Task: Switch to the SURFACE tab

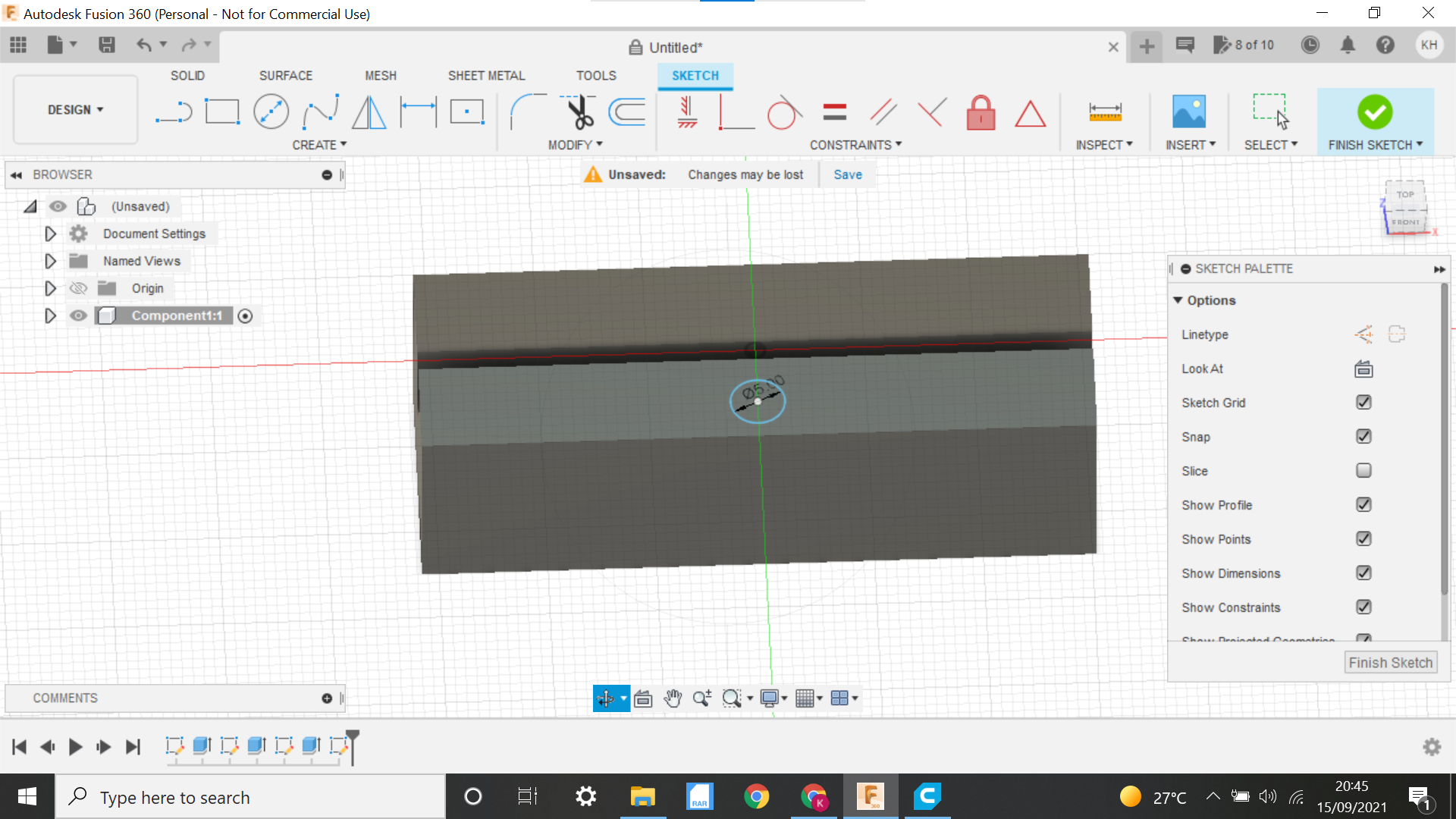Action: (285, 76)
